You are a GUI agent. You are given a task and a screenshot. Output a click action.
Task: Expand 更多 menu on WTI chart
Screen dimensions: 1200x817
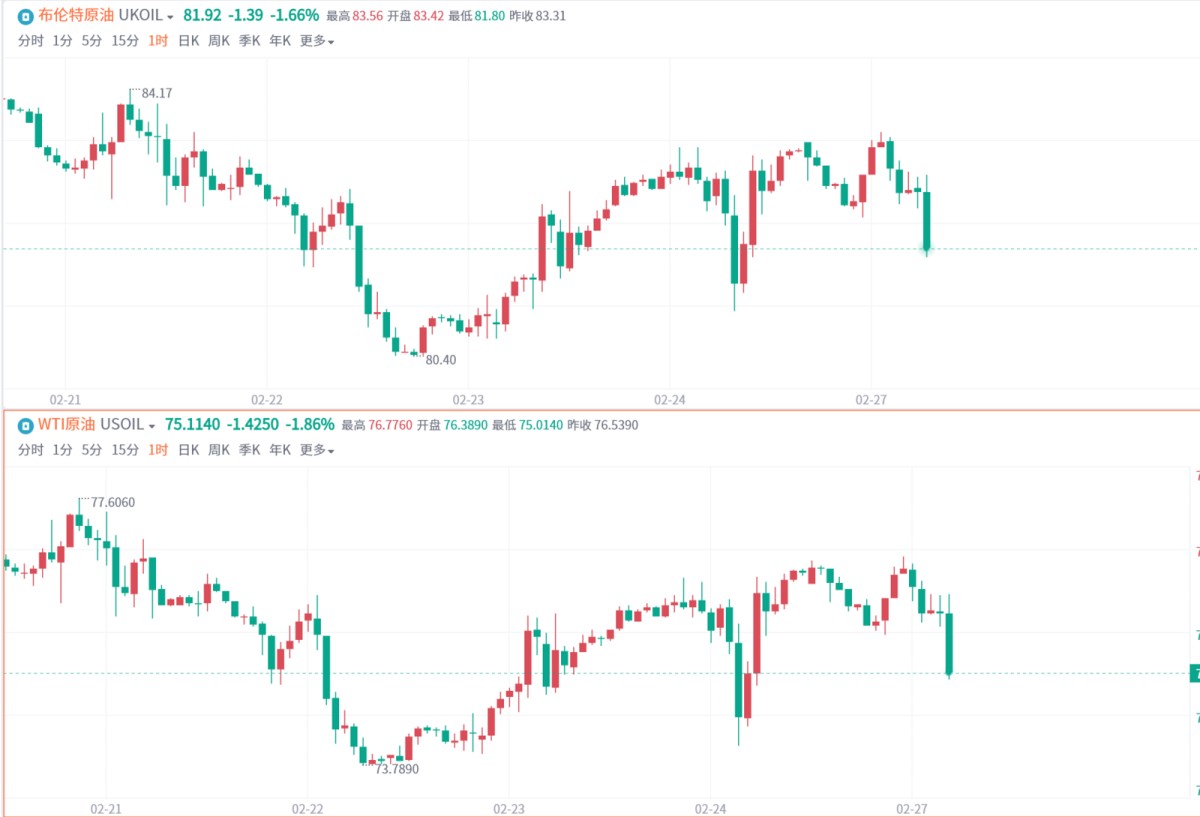[317, 450]
